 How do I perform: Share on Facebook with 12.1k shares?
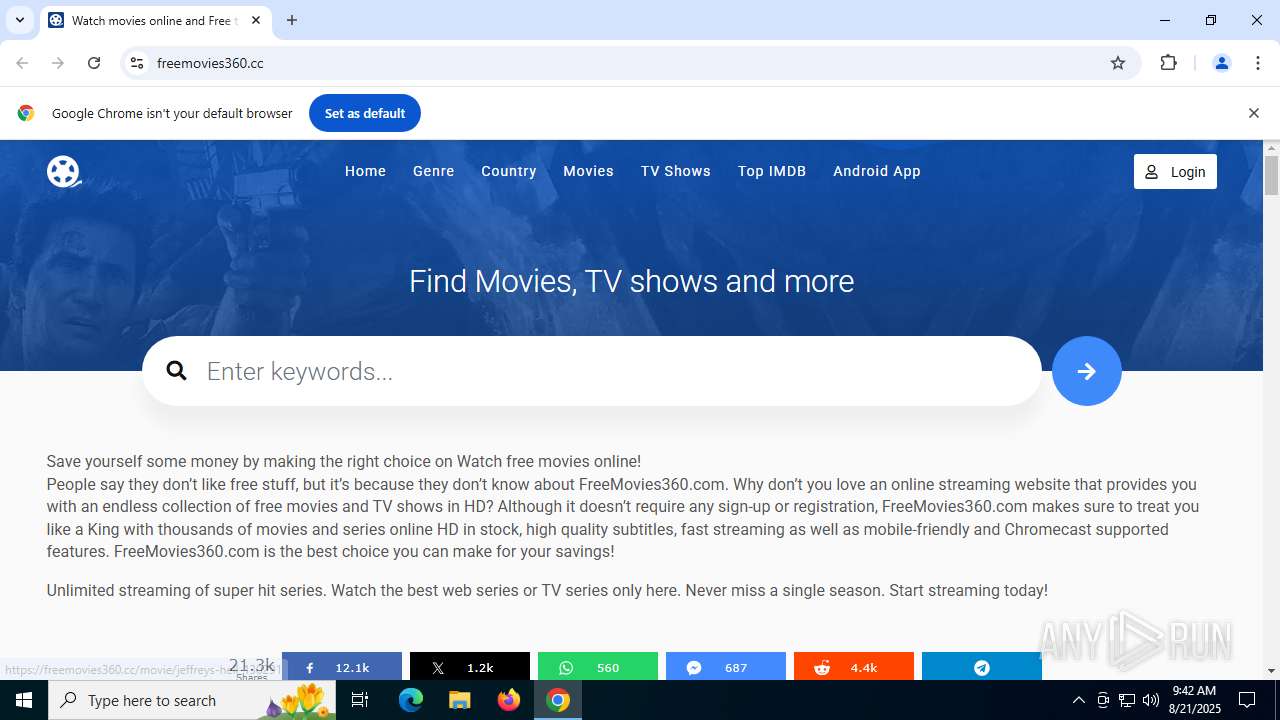(342, 667)
